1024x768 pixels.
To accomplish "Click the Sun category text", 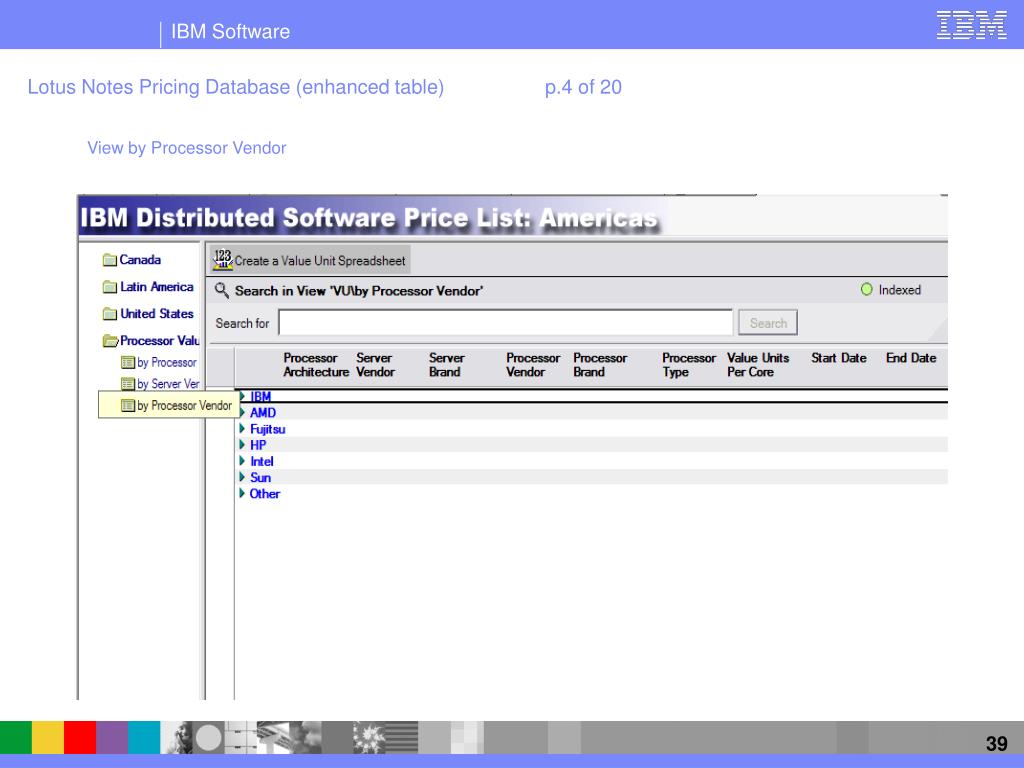I will coord(261,477).
